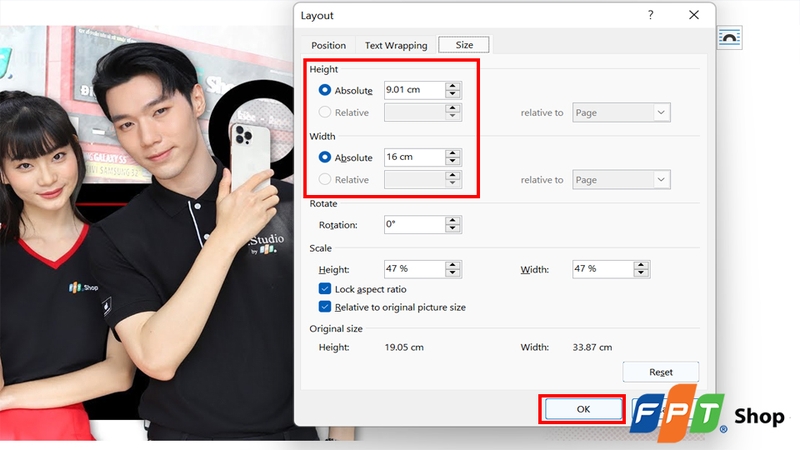Click original Height value '19.05 cm'

point(404,347)
